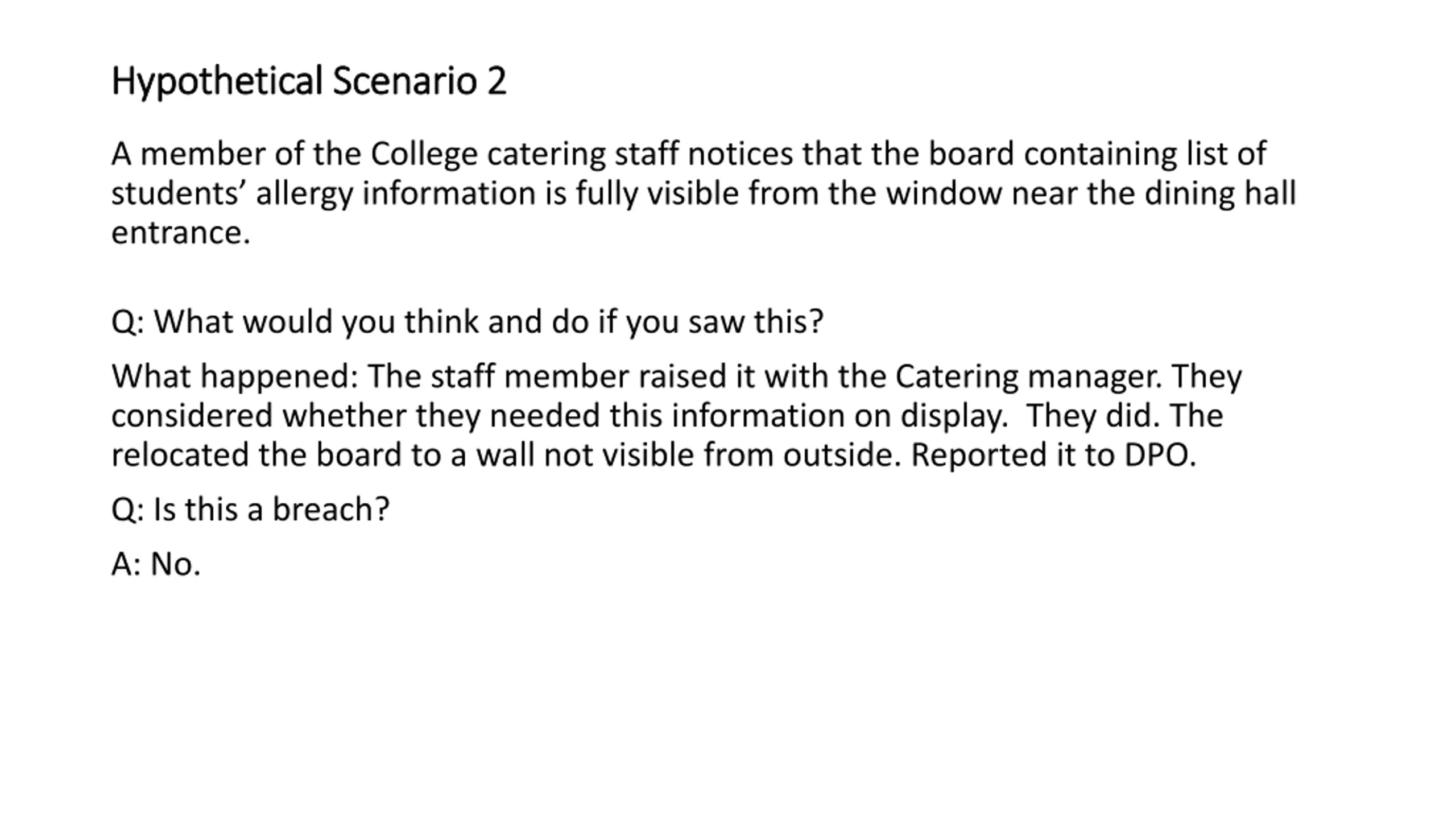Viewport: 1456px width, 819px height.
Task: Click the 'Q: Is this a breach?' line
Action: point(250,509)
